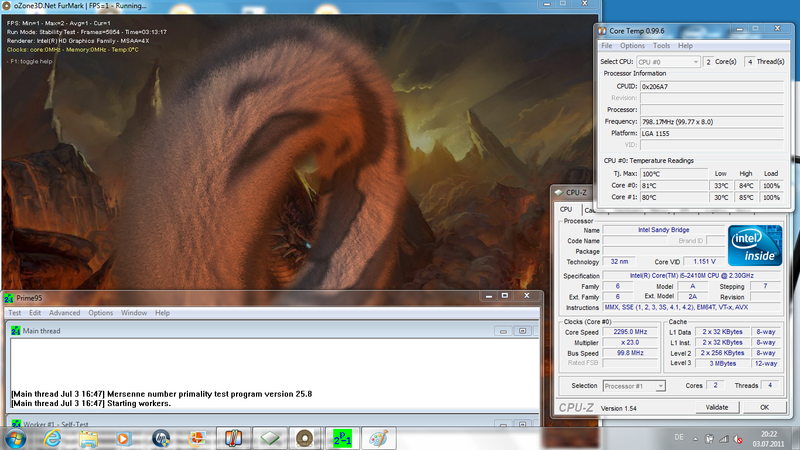This screenshot has width=800, height=450.
Task: Switch to Prime95 green taskbar icon
Action: pyautogui.click(x=342, y=438)
